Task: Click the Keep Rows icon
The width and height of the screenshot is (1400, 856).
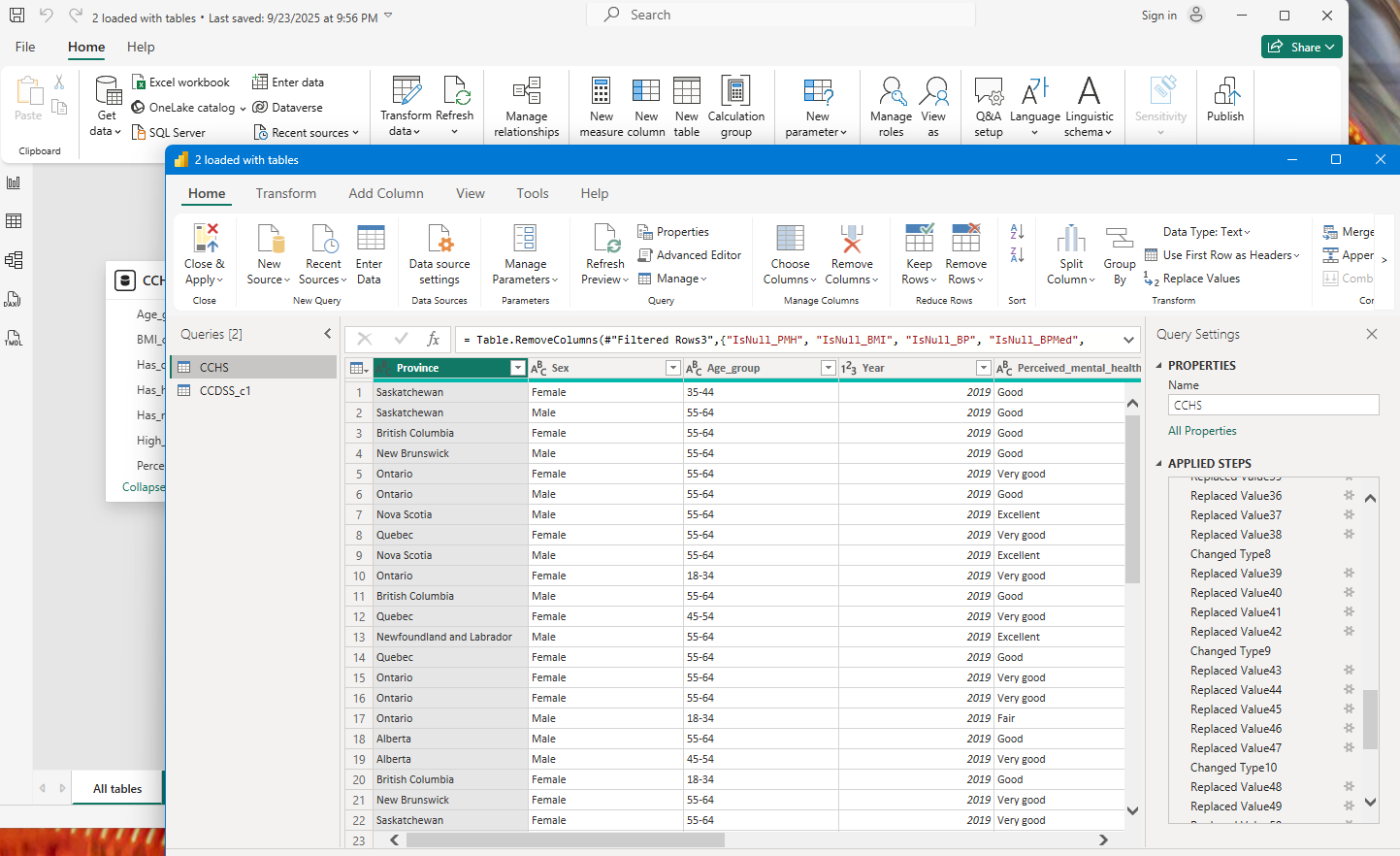Action: pyautogui.click(x=919, y=238)
